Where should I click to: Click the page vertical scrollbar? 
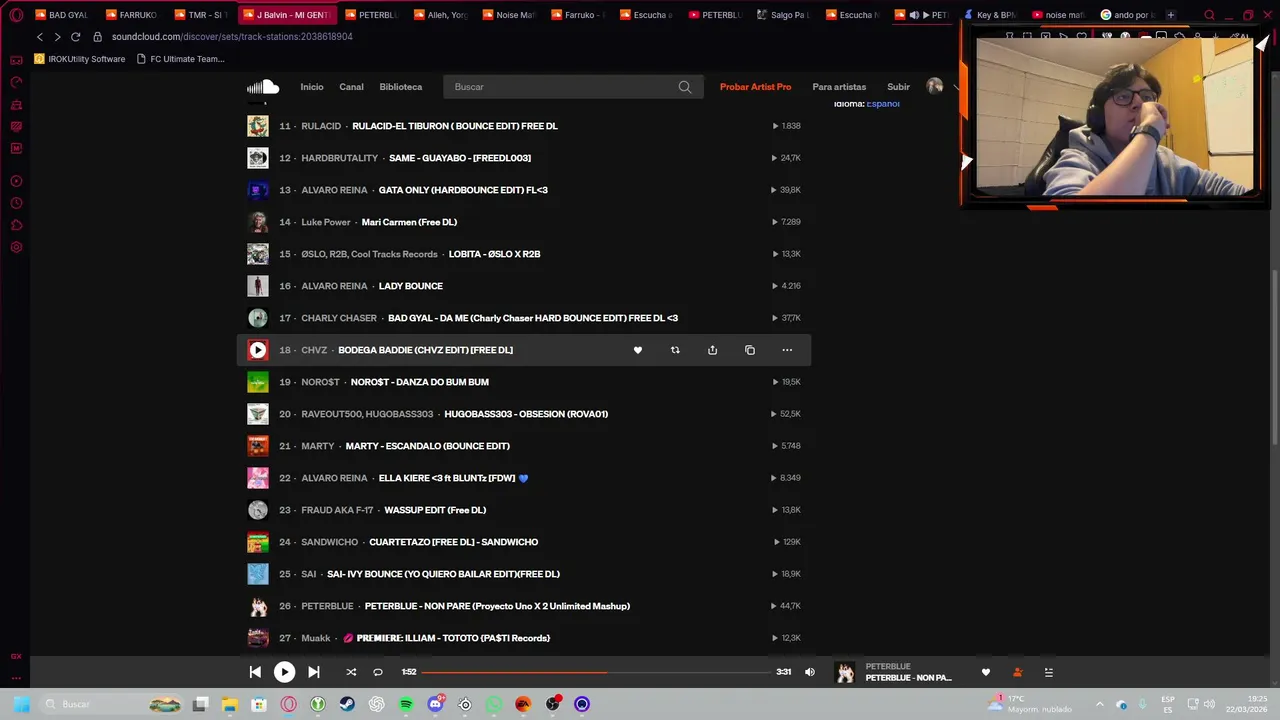click(1274, 358)
